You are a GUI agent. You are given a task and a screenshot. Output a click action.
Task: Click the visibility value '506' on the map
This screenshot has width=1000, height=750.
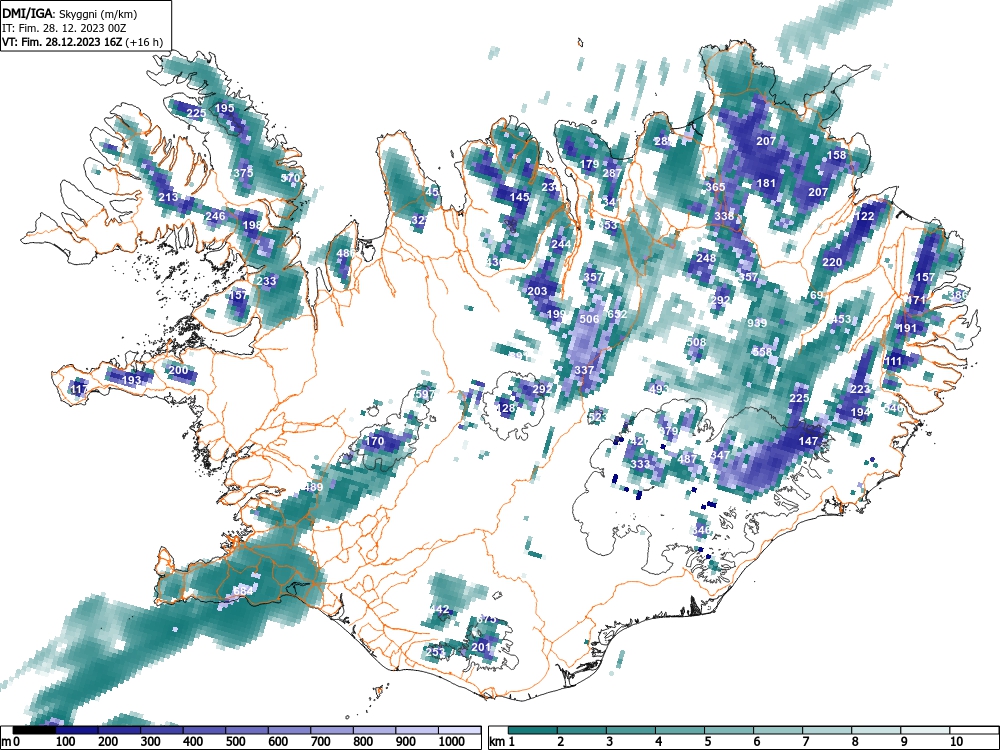[589, 319]
